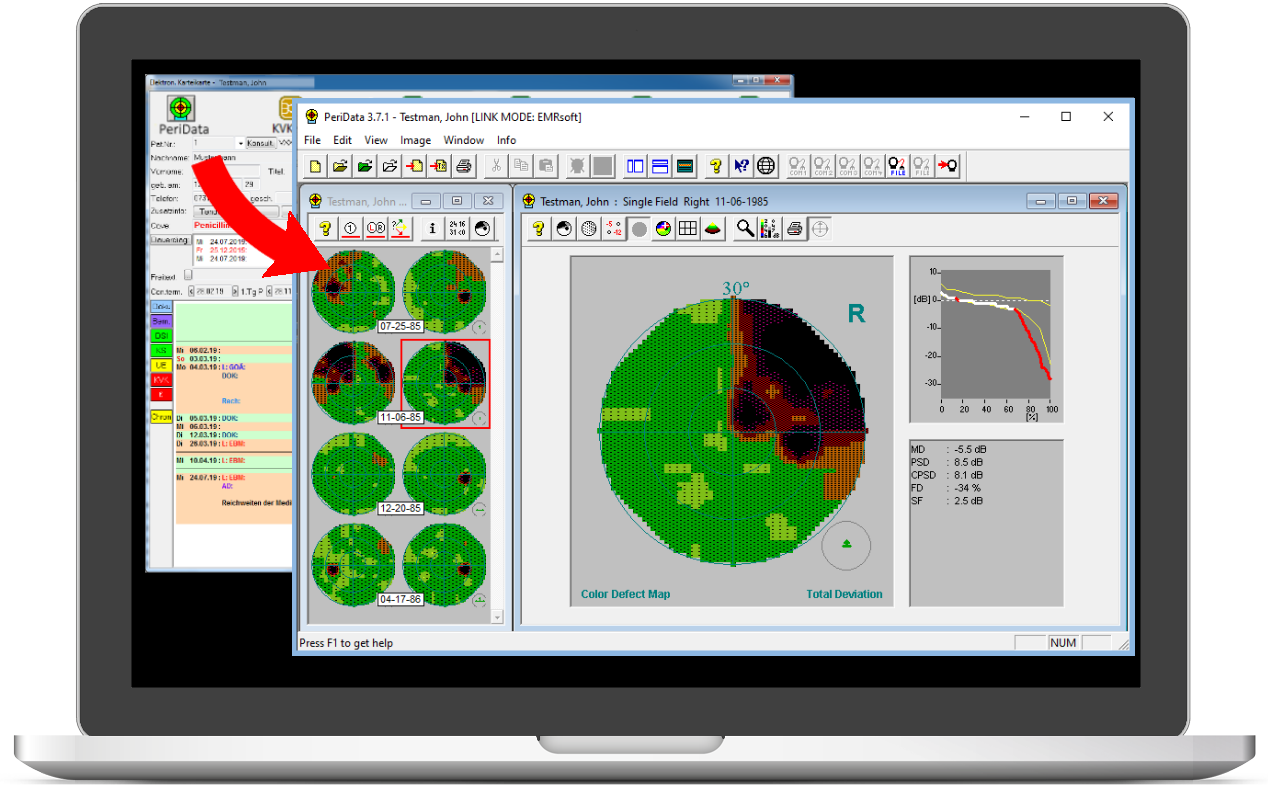Open the Edit menu

[342, 140]
